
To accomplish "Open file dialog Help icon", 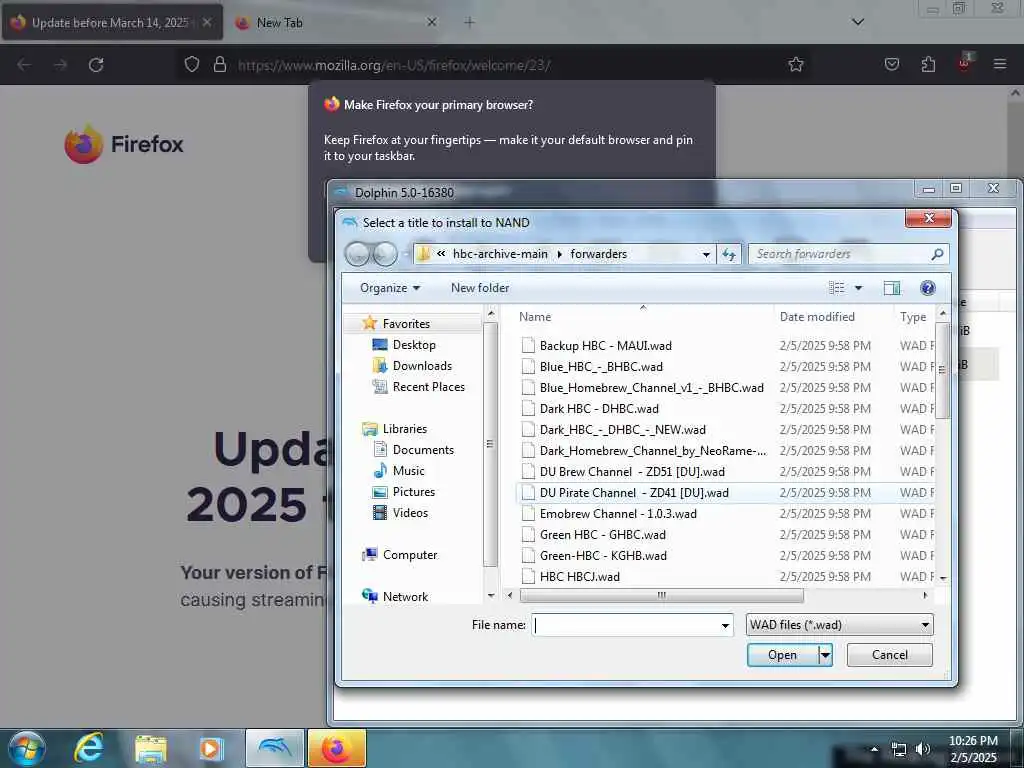I will pyautogui.click(x=927, y=288).
